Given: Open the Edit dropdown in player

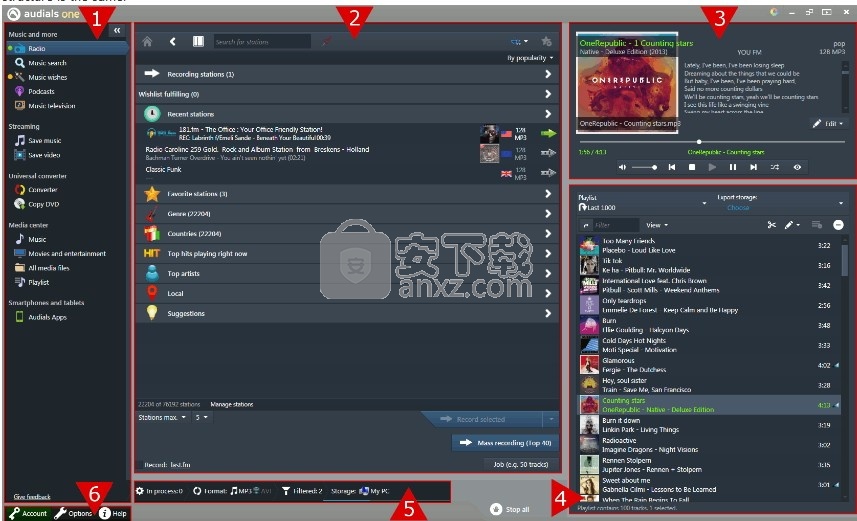Looking at the screenshot, I should click(829, 124).
